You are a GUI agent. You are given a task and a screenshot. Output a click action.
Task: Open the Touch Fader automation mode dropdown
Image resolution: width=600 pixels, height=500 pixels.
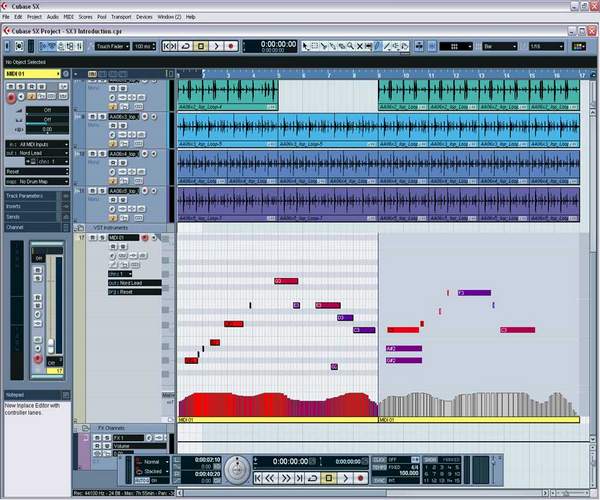(x=111, y=46)
